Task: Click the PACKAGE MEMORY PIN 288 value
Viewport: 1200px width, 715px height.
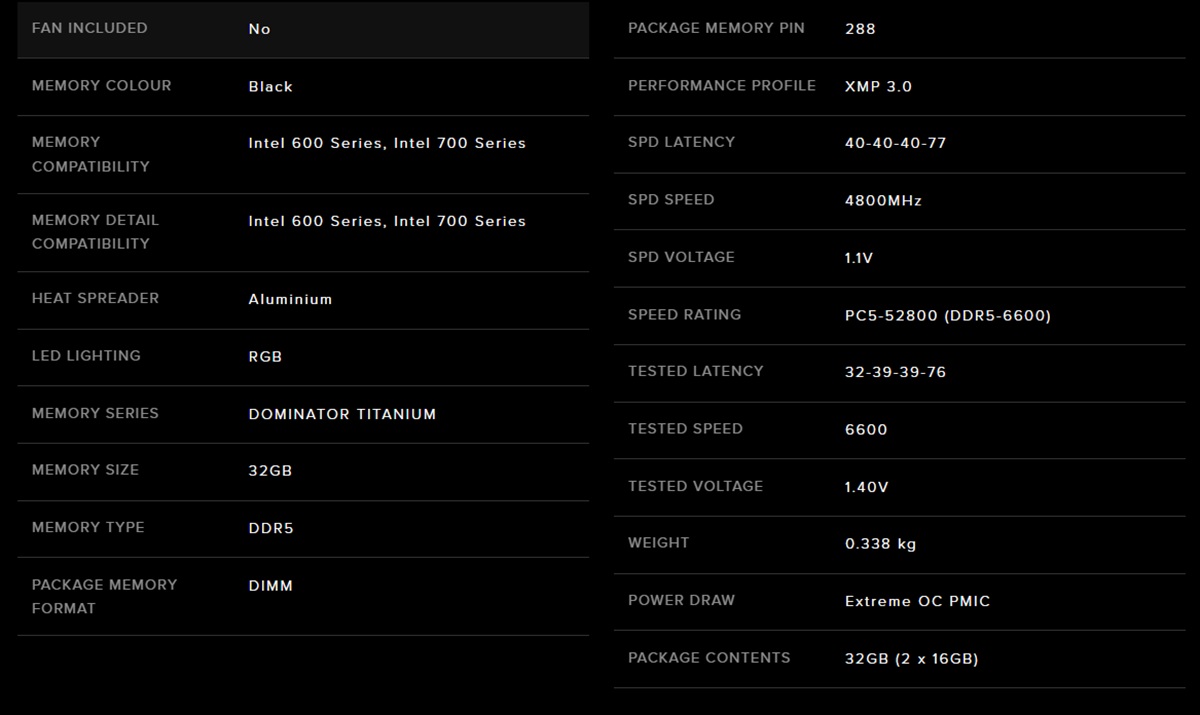Action: tap(860, 29)
